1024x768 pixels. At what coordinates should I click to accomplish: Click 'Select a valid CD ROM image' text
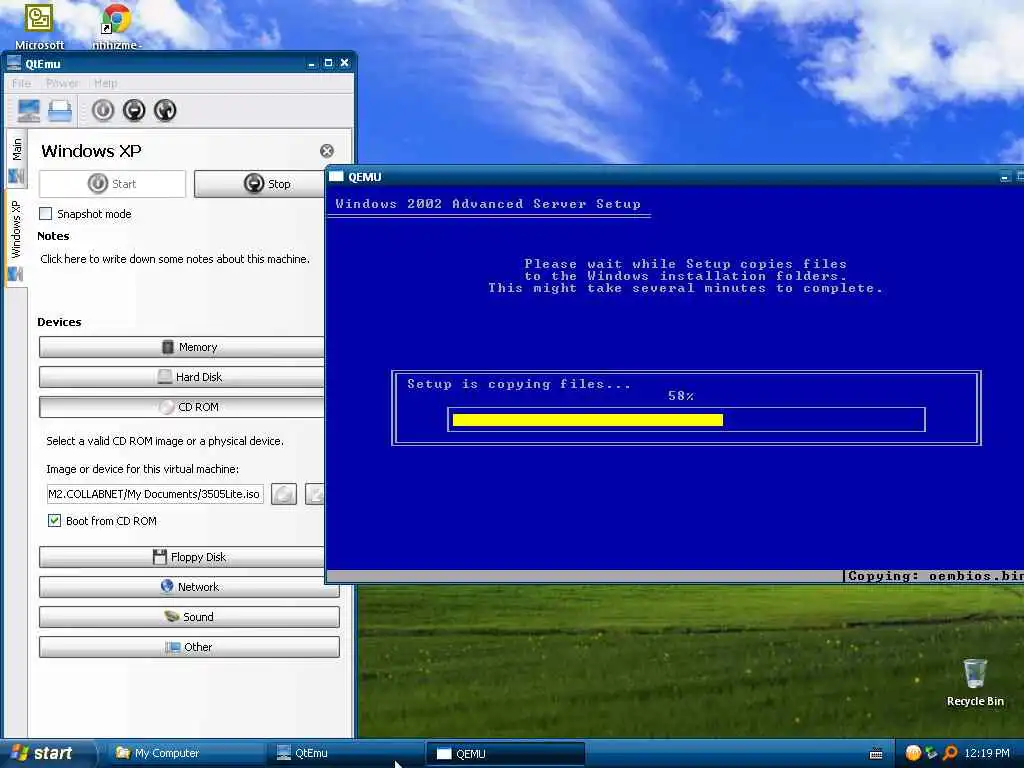click(x=165, y=441)
